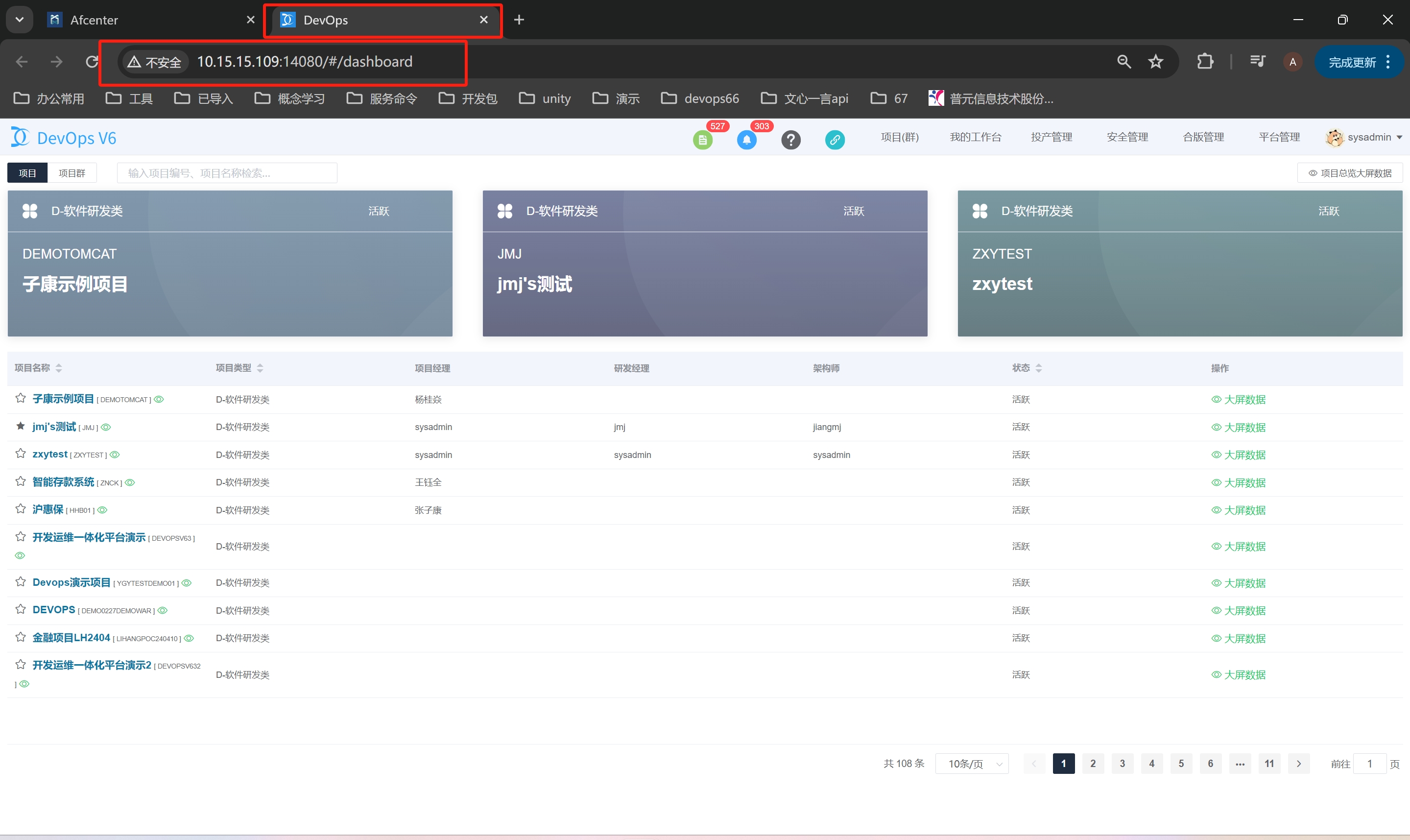Open 项目总览大屏数据 button

1349,172
